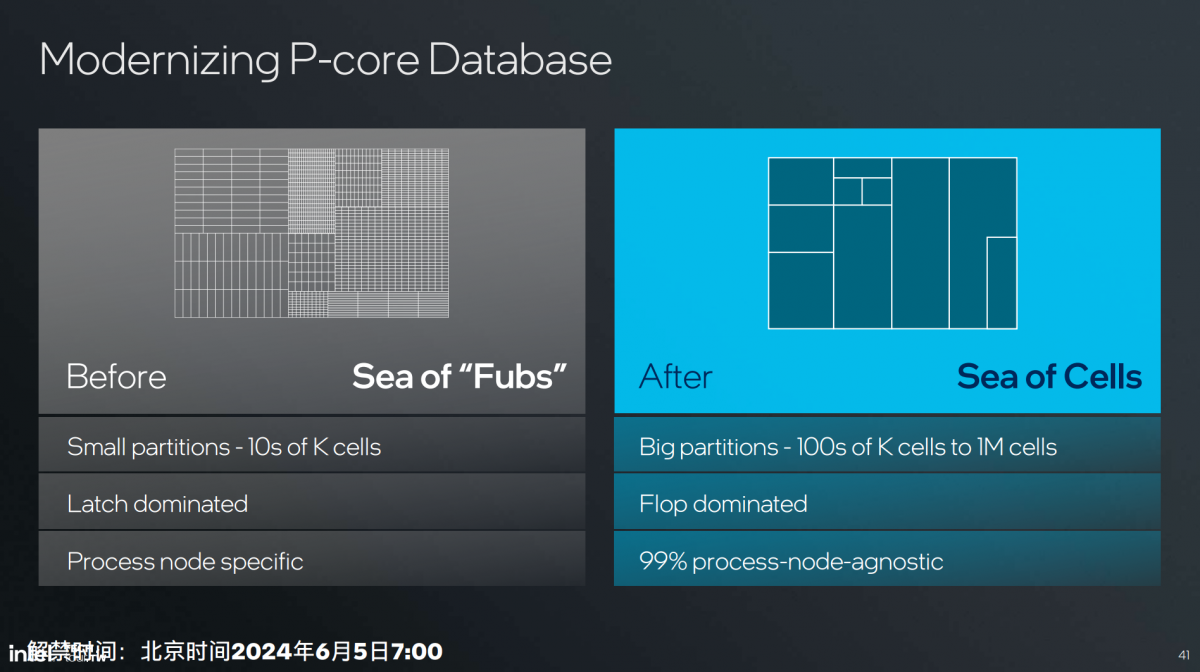Viewport: 1200px width, 672px height.
Task: Click the 'Modernizing P-core Database' title
Action: (326, 59)
